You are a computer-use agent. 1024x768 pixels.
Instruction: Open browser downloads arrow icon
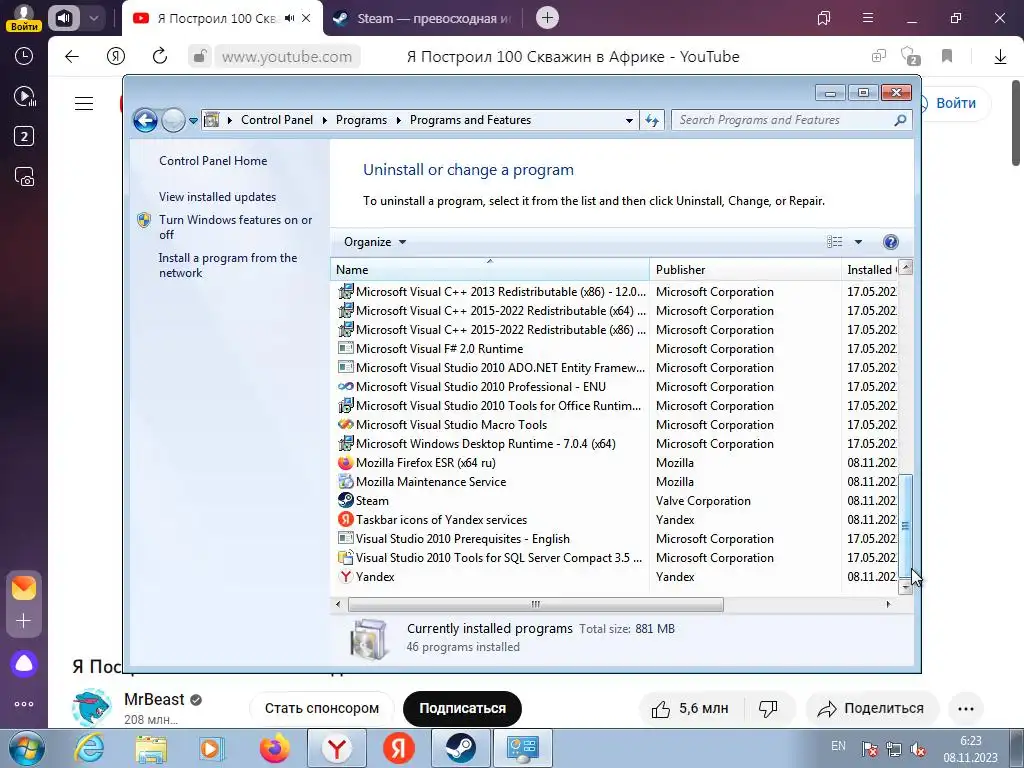click(1000, 57)
